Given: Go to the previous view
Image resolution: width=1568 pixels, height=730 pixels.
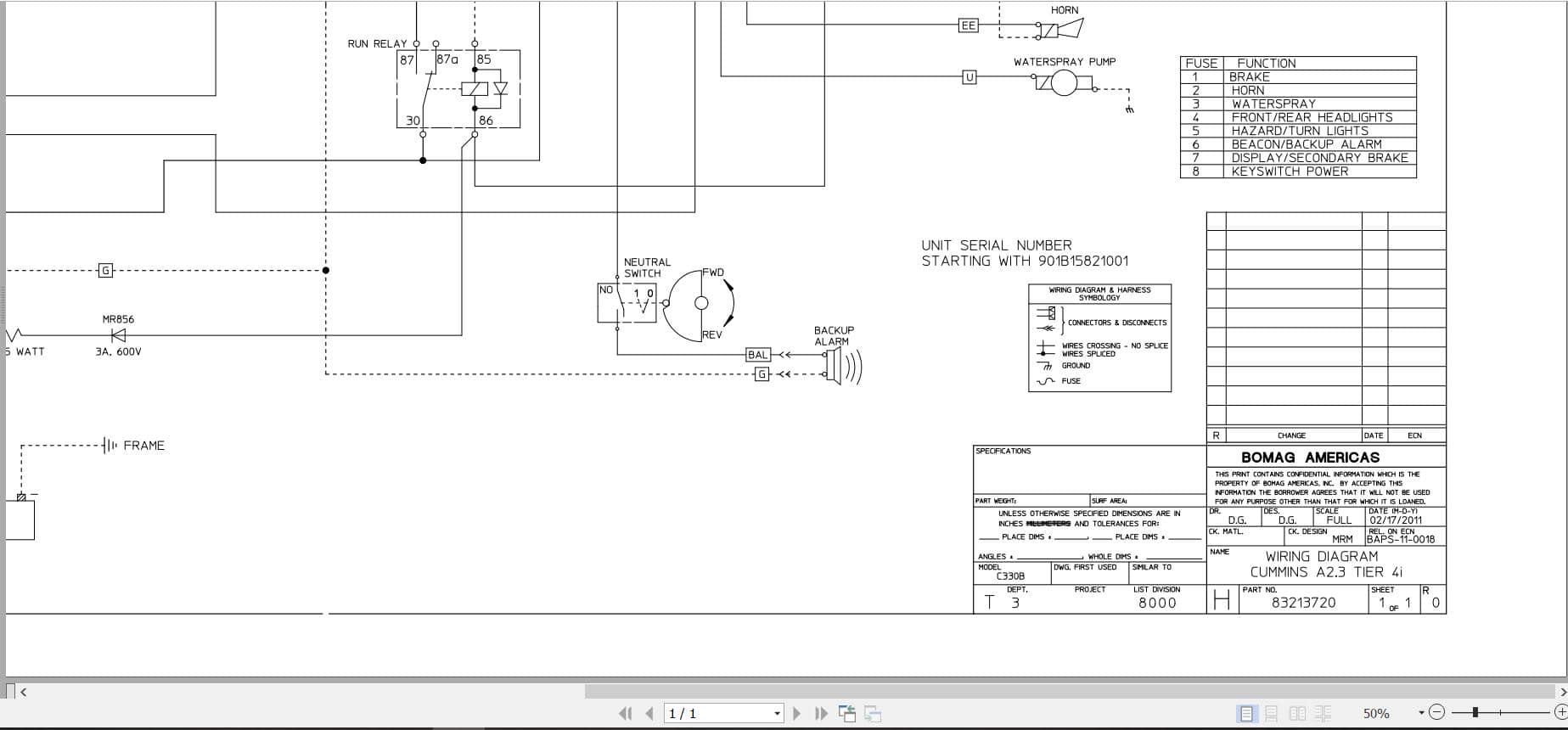Looking at the screenshot, I should 847,714.
